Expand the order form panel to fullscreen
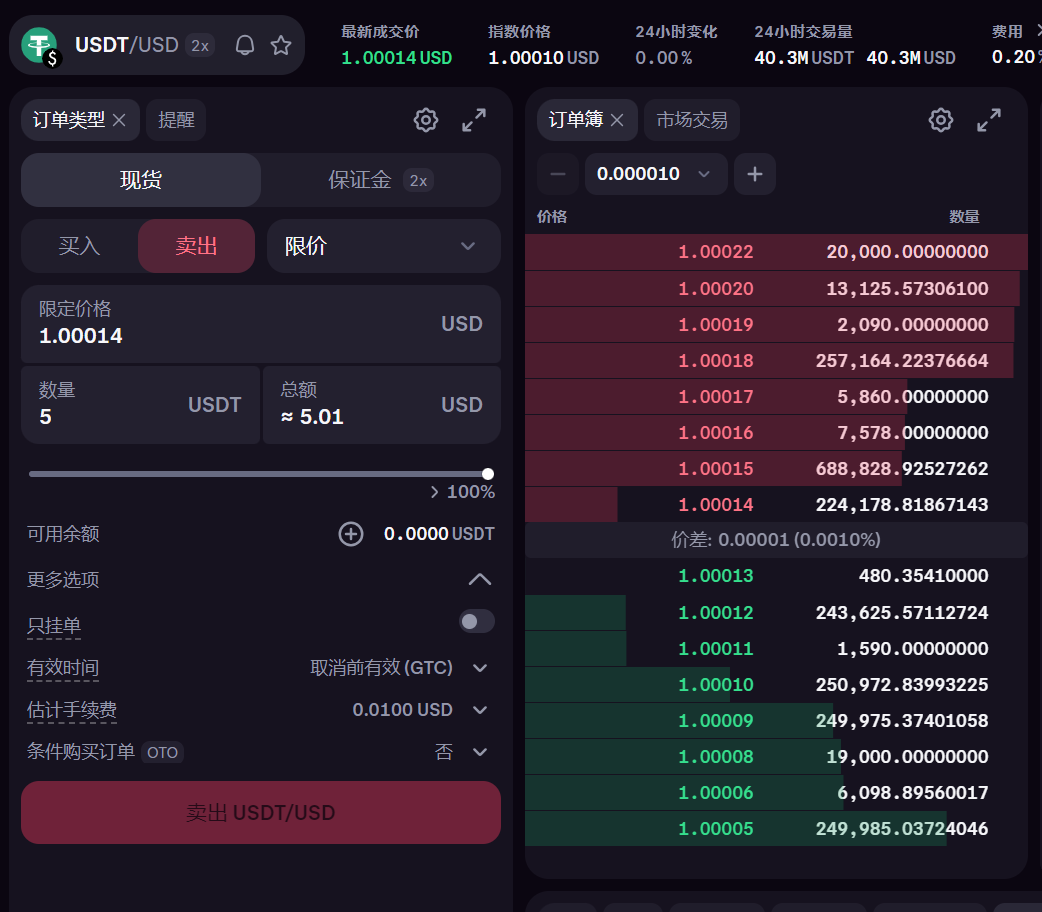The image size is (1042, 912). point(474,120)
